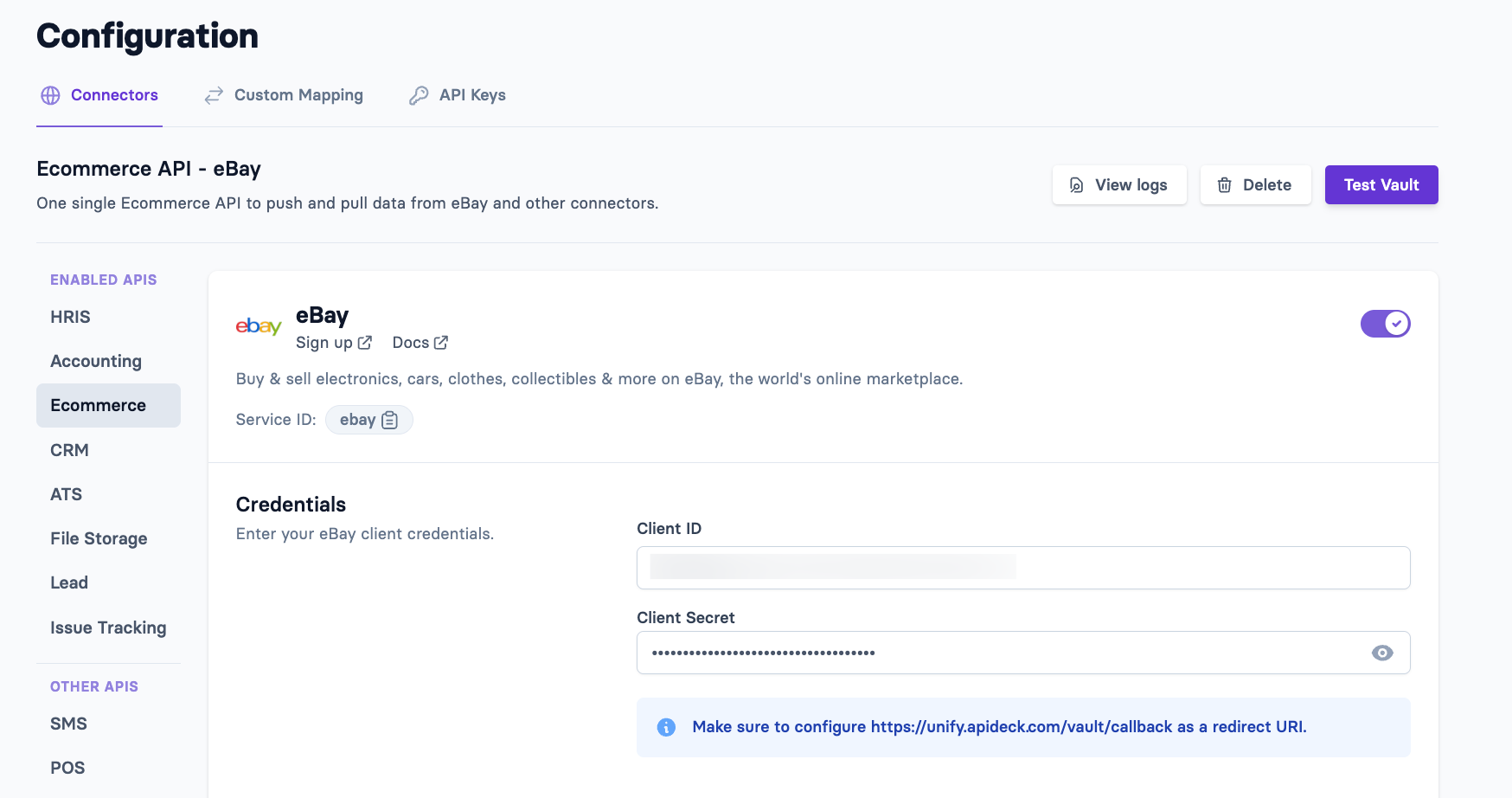The image size is (1512, 798).
Task: Open the POS section under Other APIs
Action: (x=67, y=768)
